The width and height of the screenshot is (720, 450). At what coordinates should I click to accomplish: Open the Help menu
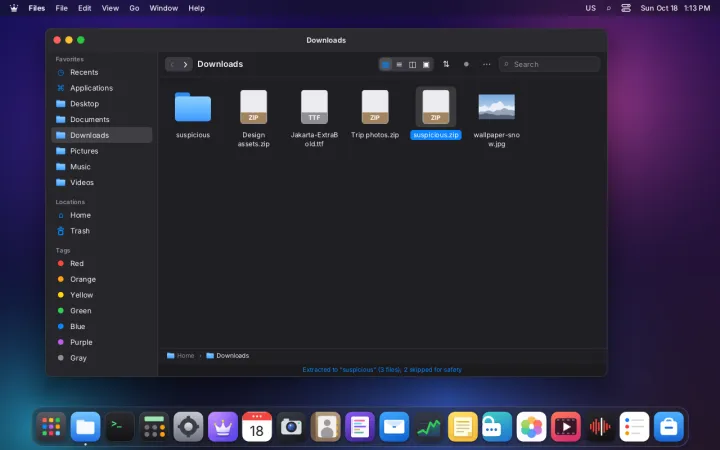196,8
